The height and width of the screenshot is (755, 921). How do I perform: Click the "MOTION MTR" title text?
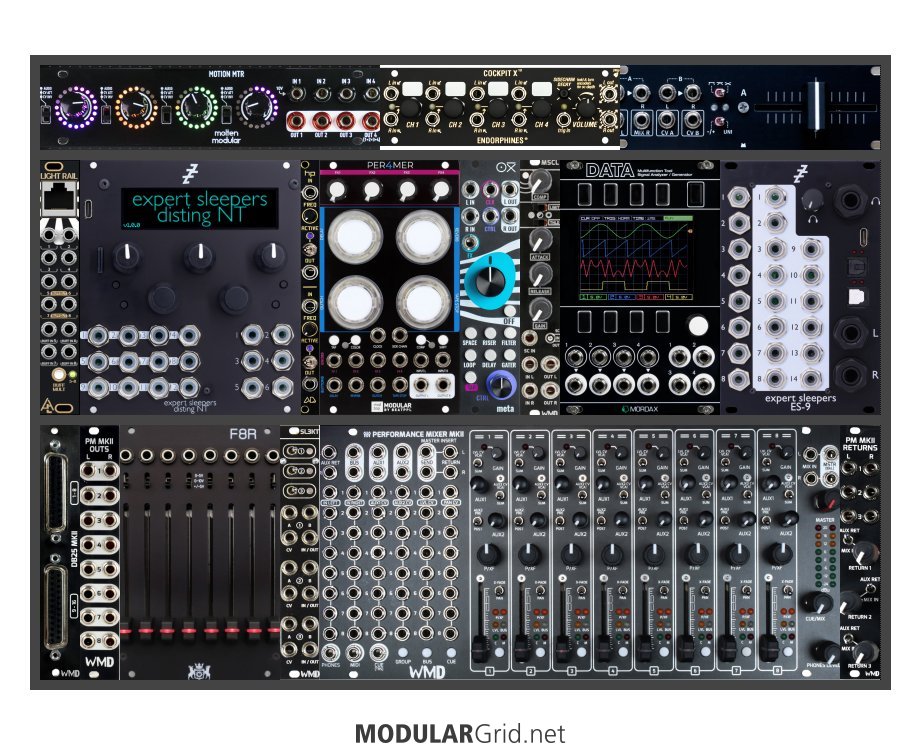tap(226, 74)
